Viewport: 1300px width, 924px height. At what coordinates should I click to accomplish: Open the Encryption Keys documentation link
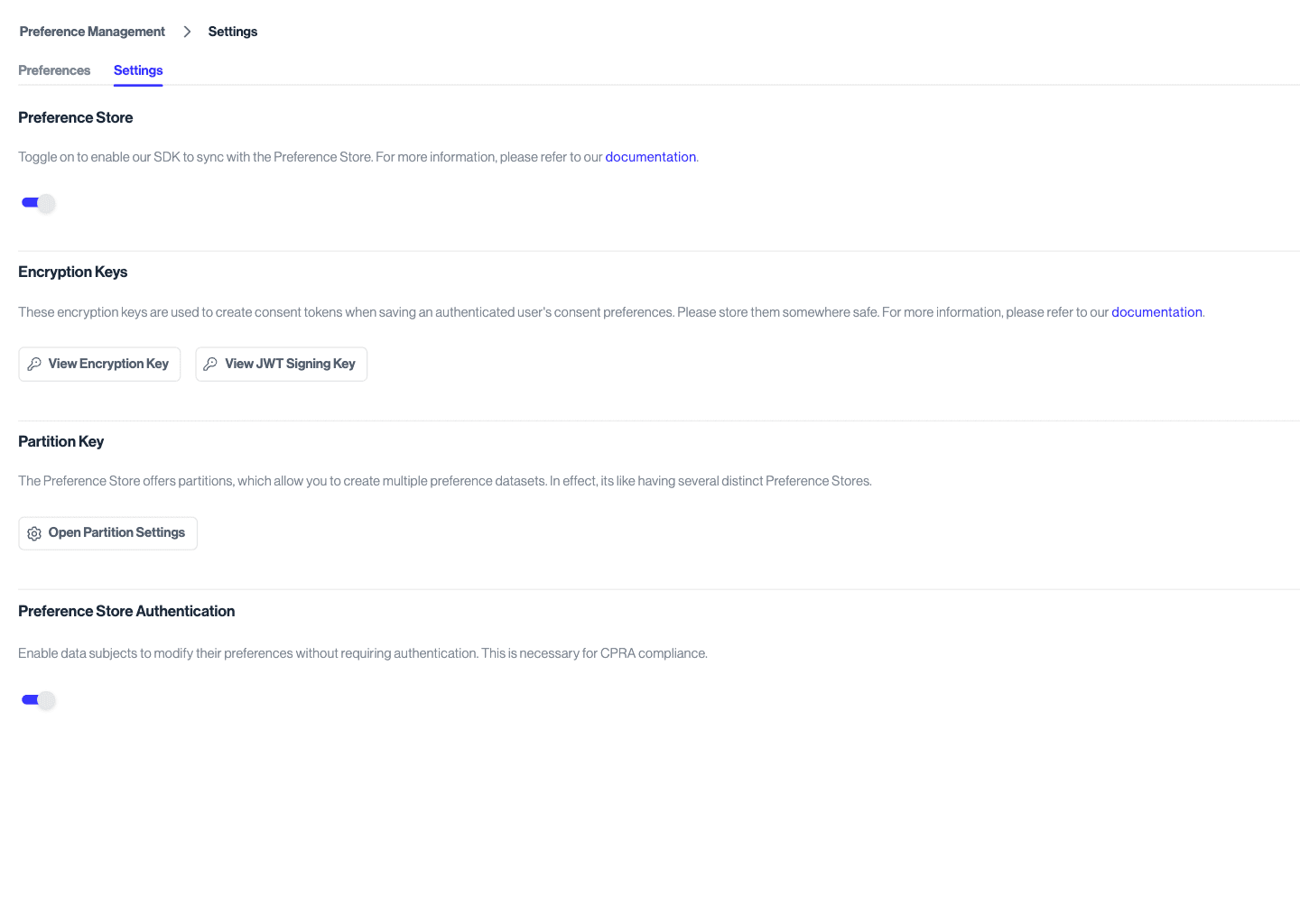1156,311
